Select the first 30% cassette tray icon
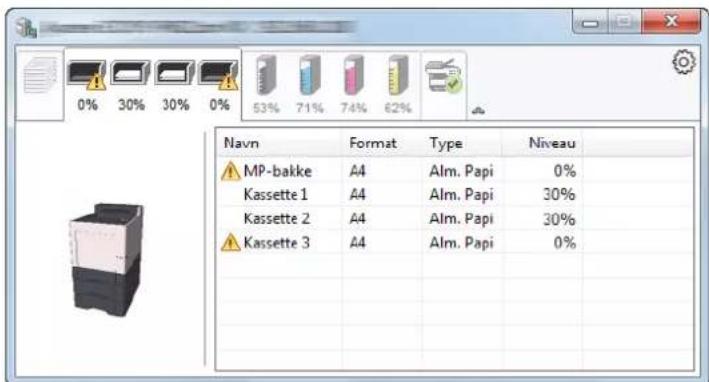 [130, 73]
